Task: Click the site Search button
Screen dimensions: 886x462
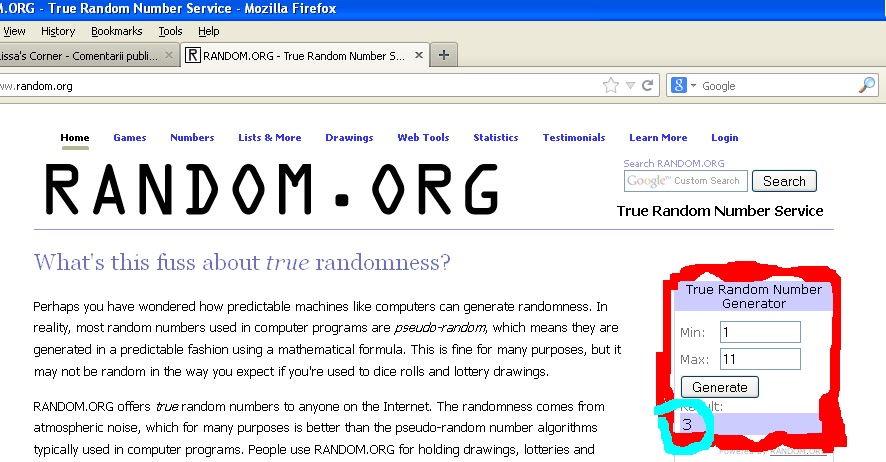Action: (784, 181)
